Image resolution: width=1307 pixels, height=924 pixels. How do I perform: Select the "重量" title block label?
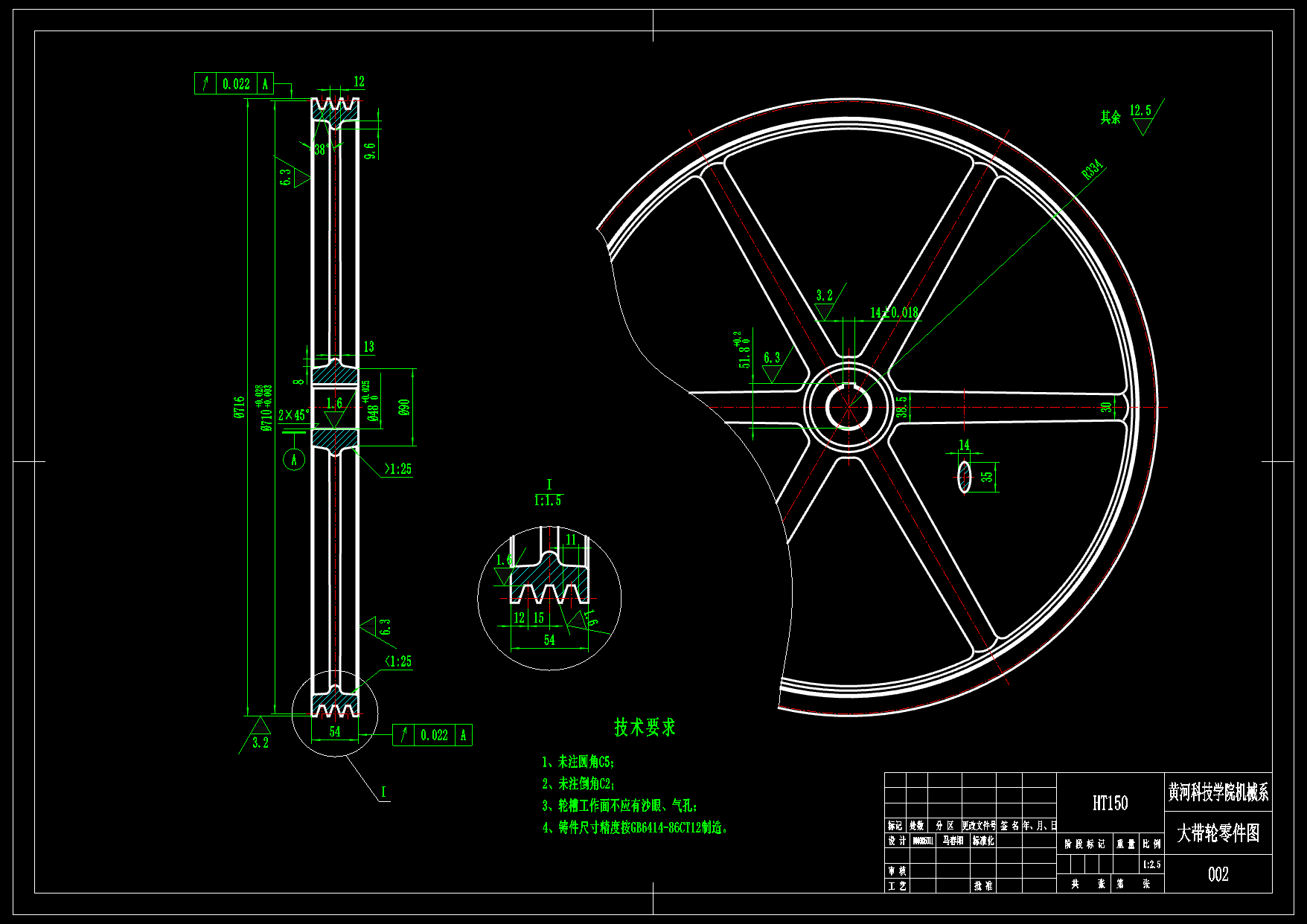[x=1125, y=844]
